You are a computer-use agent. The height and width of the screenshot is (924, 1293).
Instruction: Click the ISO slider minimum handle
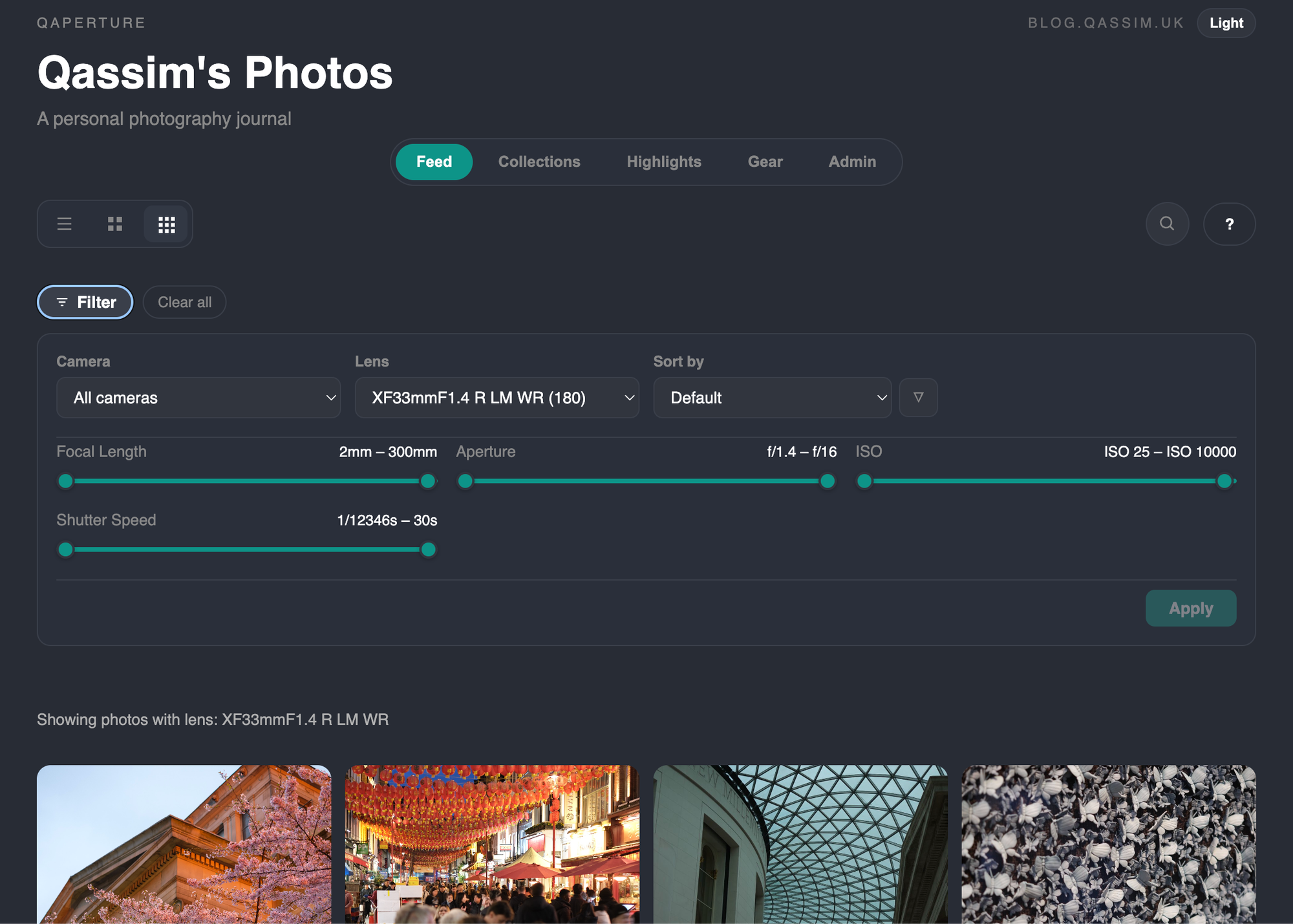[864, 481]
